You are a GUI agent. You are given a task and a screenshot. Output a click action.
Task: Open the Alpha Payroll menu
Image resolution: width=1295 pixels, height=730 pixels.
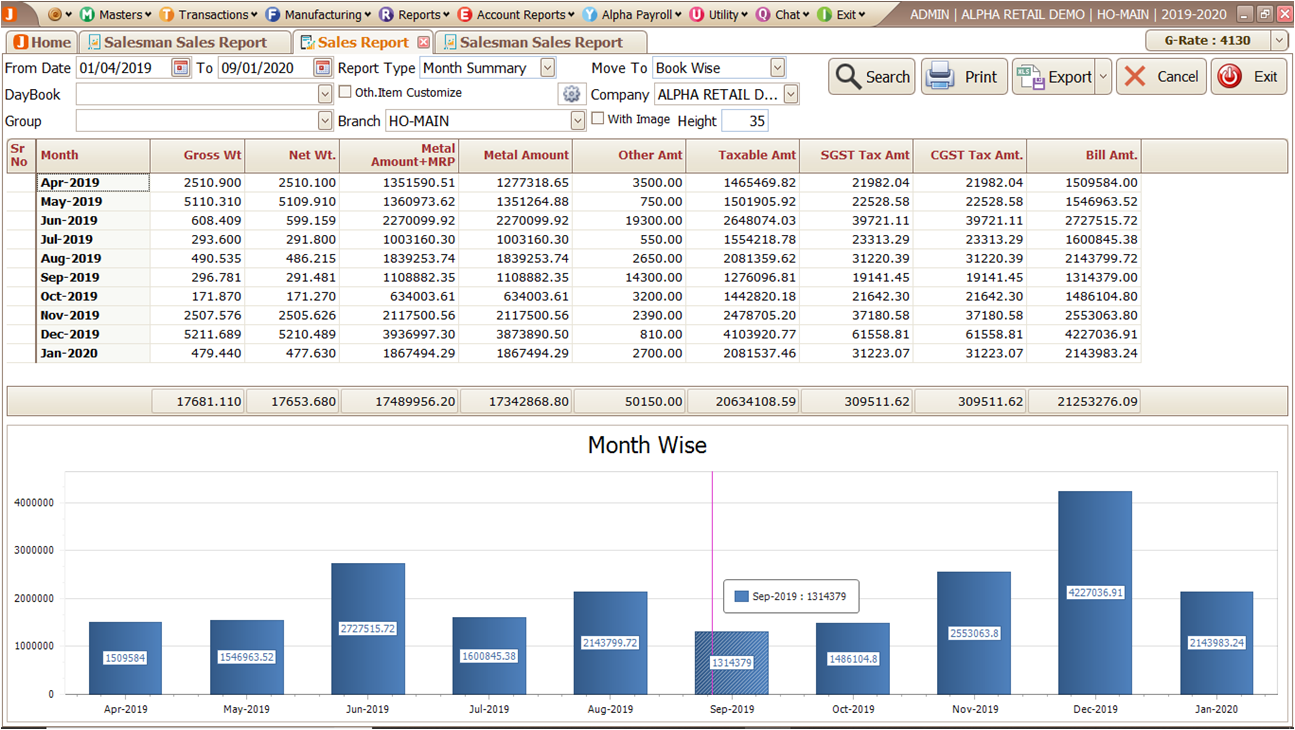(633, 15)
